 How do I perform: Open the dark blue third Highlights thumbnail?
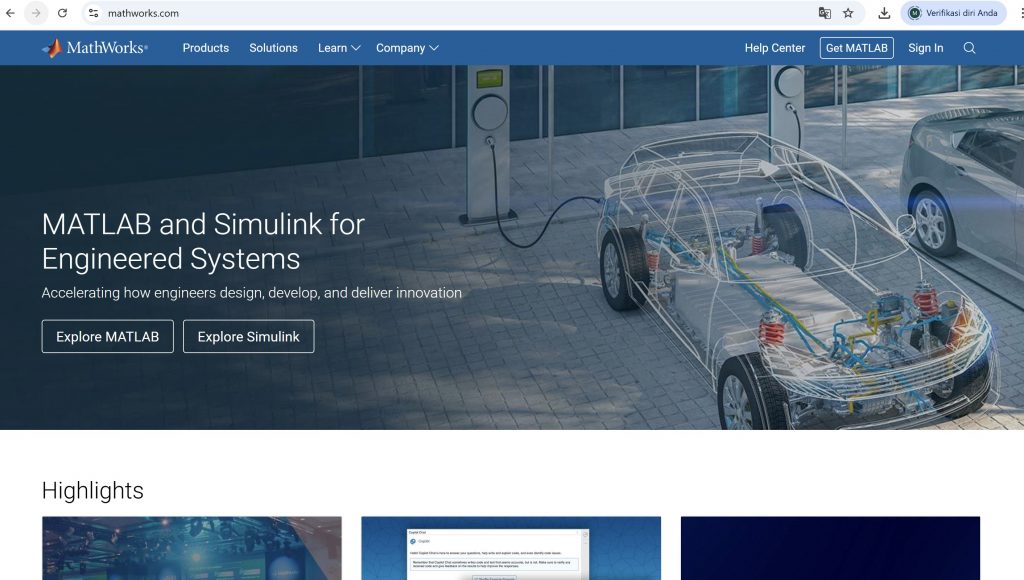coord(830,548)
